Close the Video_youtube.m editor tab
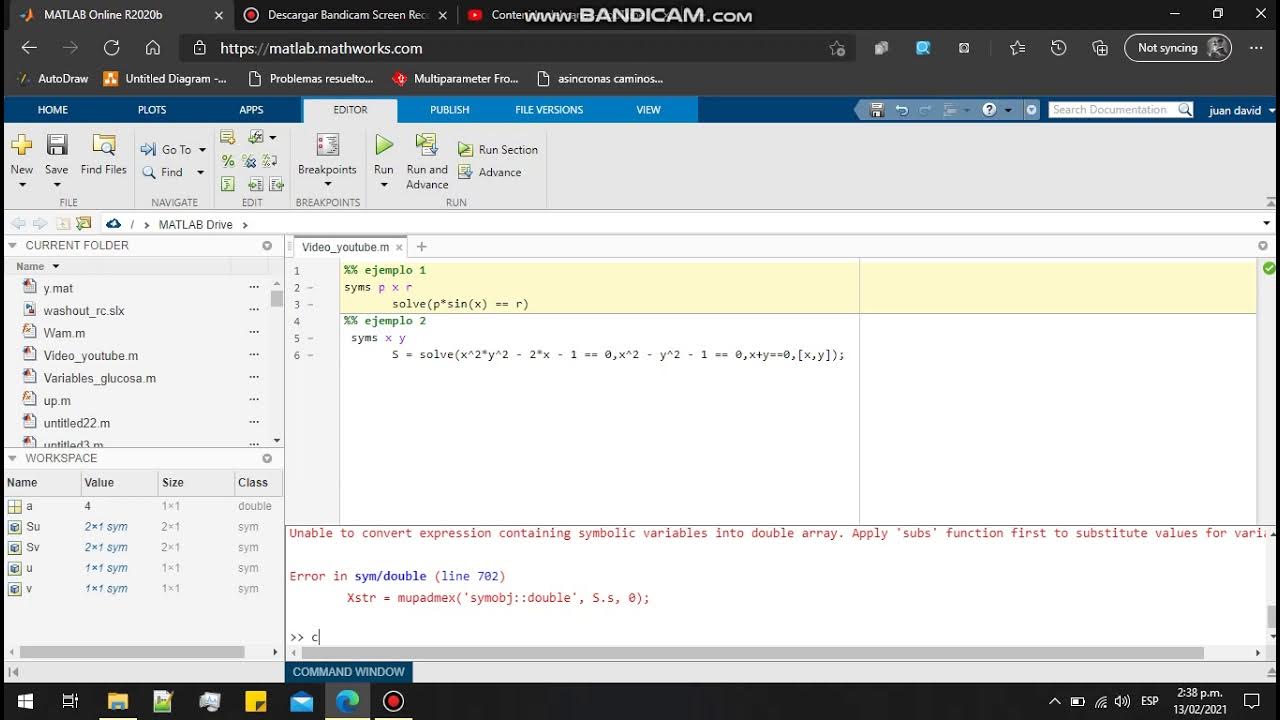 tap(400, 247)
